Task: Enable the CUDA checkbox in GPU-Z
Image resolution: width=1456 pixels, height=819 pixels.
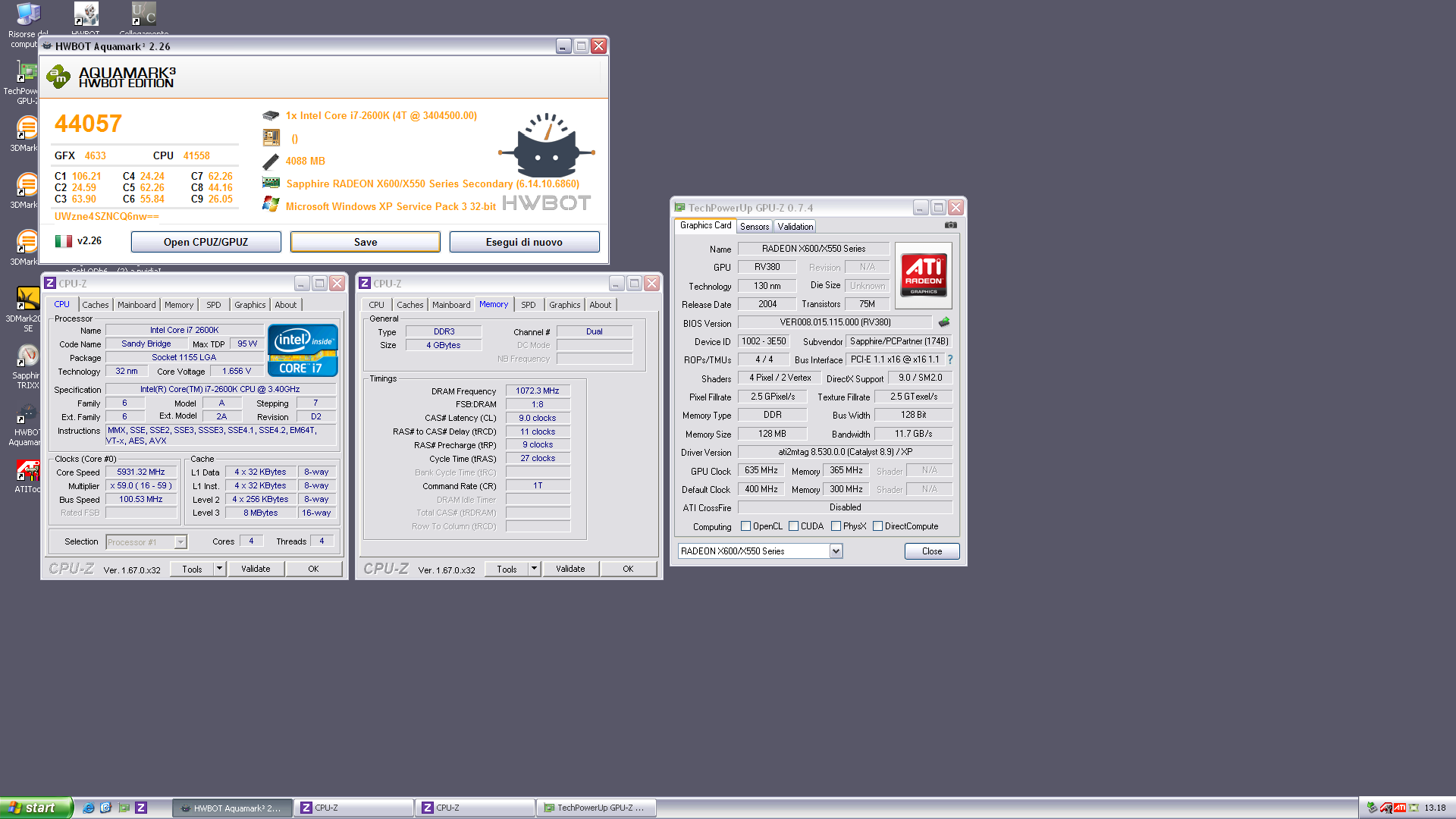Action: [x=793, y=526]
